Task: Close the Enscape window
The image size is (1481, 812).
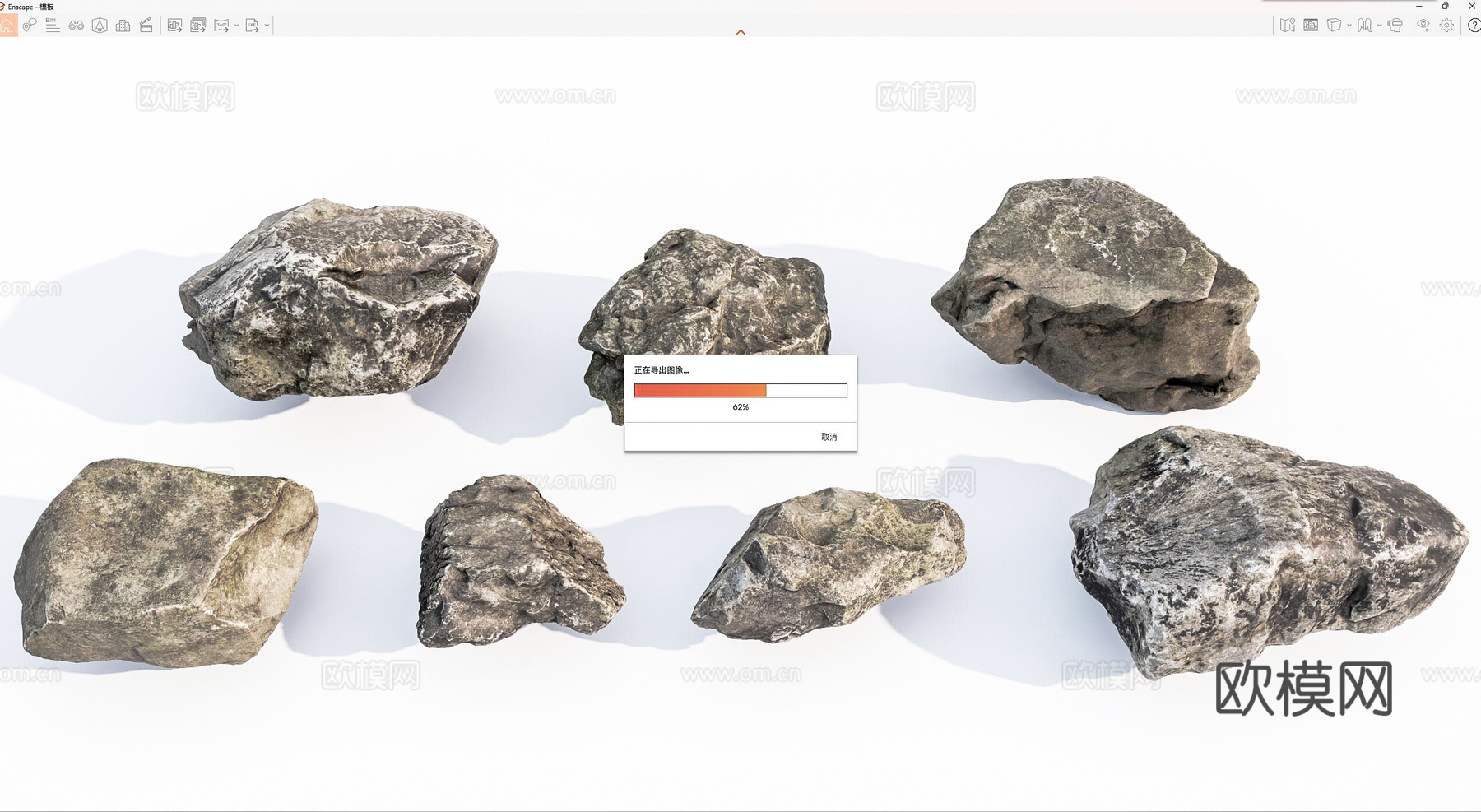Action: pos(1472,6)
